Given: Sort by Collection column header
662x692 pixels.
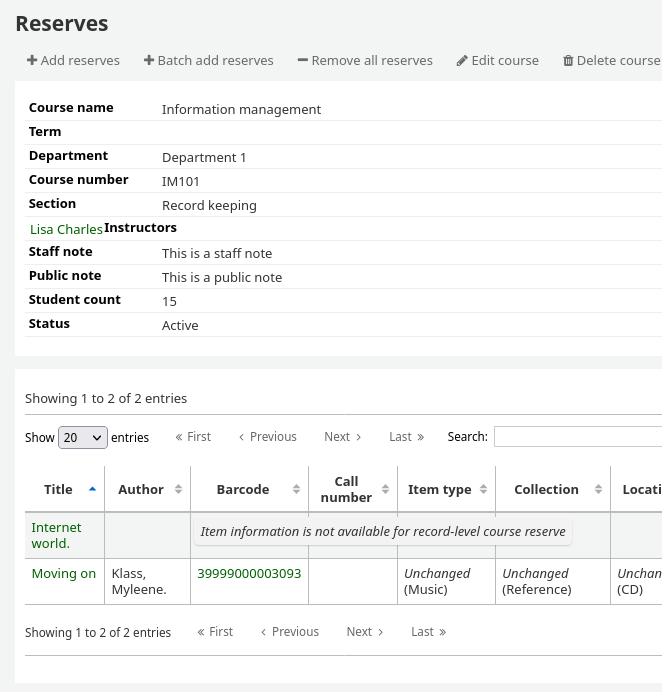Looking at the screenshot, I should [x=552, y=489].
